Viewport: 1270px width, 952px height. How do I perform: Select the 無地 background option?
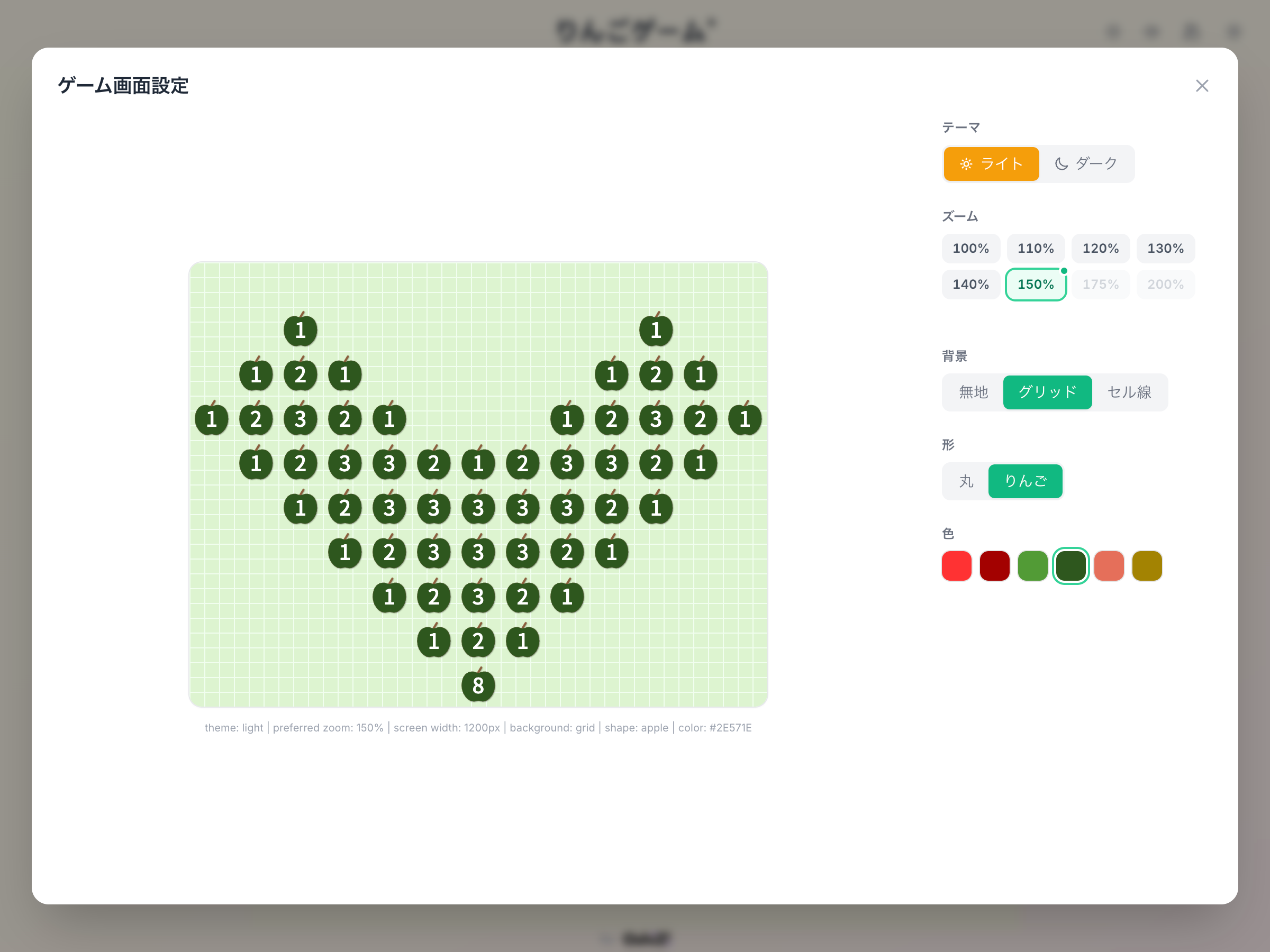pos(973,392)
